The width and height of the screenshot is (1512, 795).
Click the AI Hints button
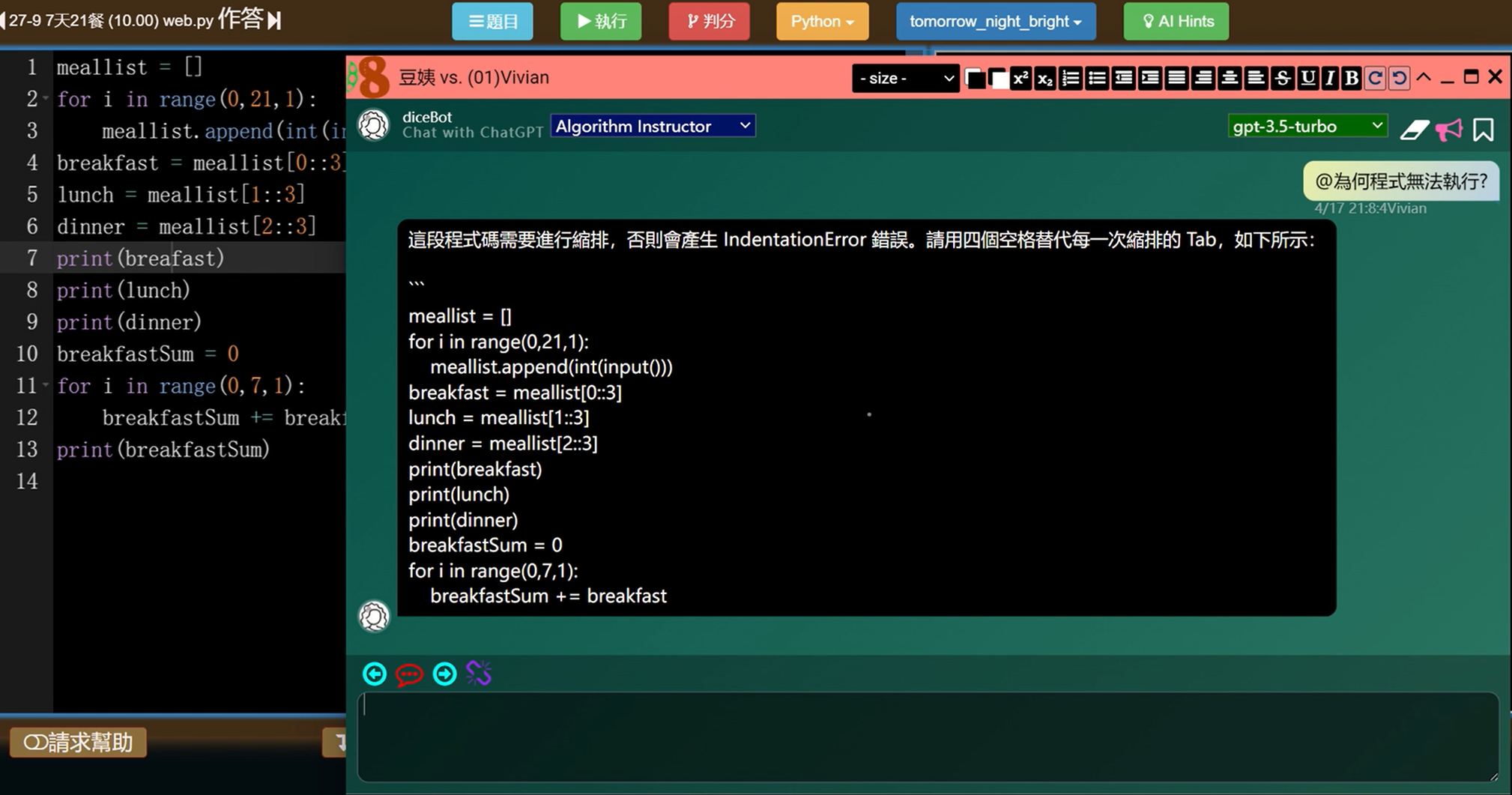coord(1176,21)
